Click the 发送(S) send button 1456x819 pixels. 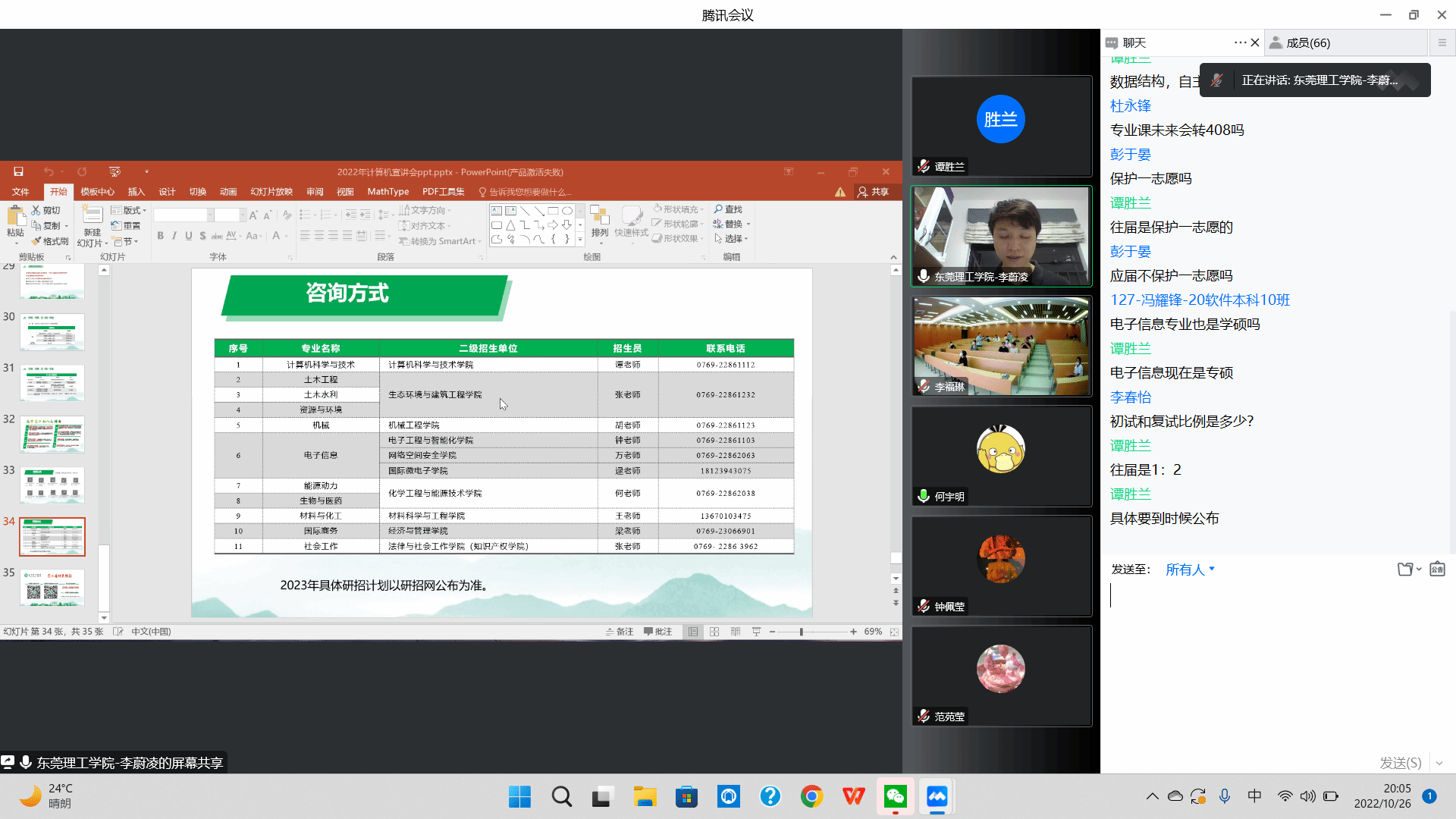pyautogui.click(x=1400, y=763)
